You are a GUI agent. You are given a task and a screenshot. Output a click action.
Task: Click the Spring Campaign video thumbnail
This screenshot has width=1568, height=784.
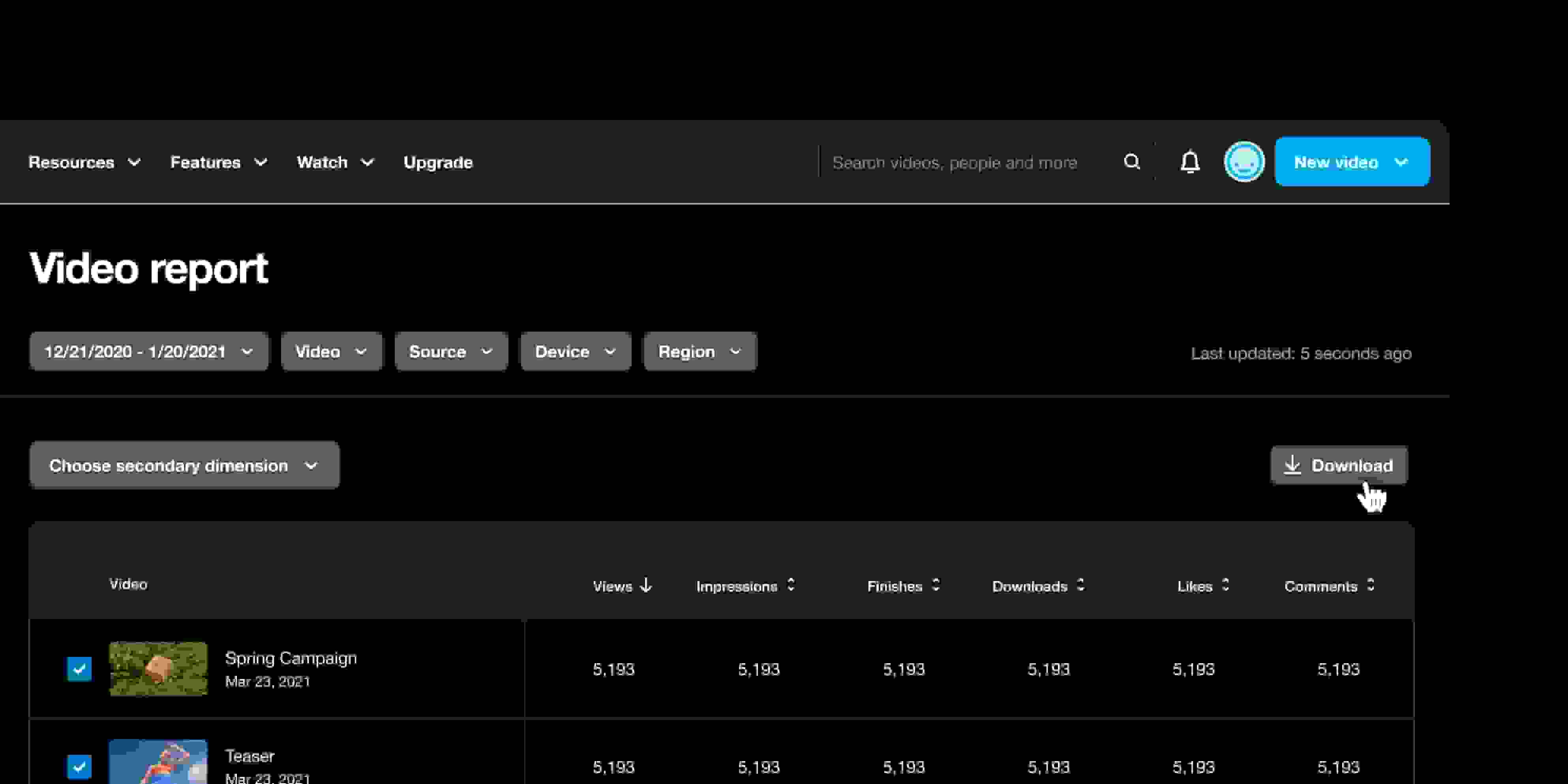click(x=158, y=669)
